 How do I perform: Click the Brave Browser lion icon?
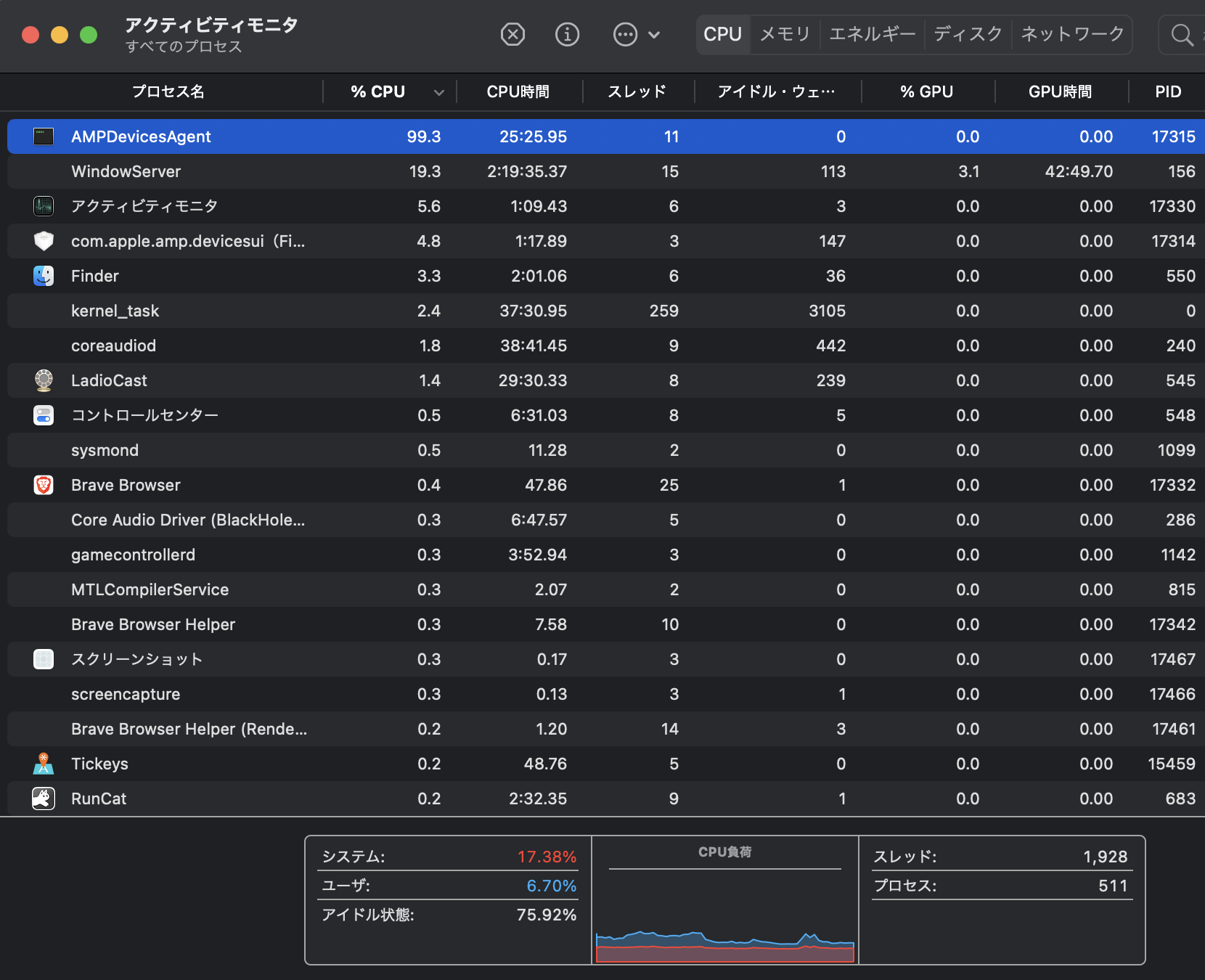[x=44, y=485]
